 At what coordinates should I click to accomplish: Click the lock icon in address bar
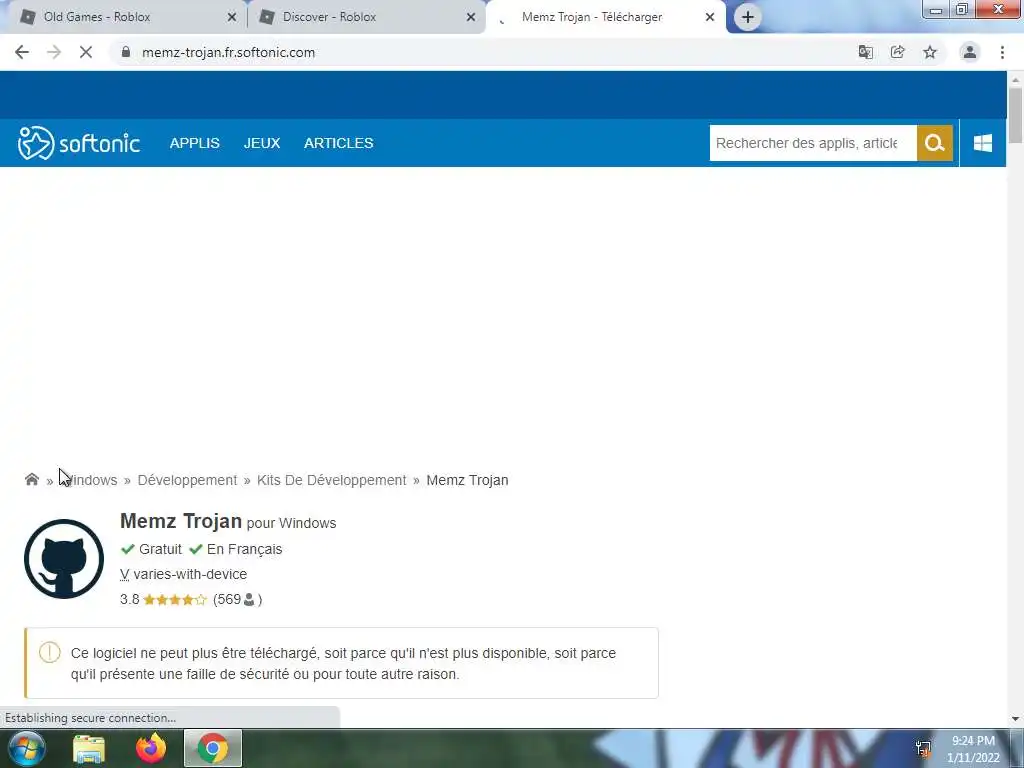pos(126,52)
